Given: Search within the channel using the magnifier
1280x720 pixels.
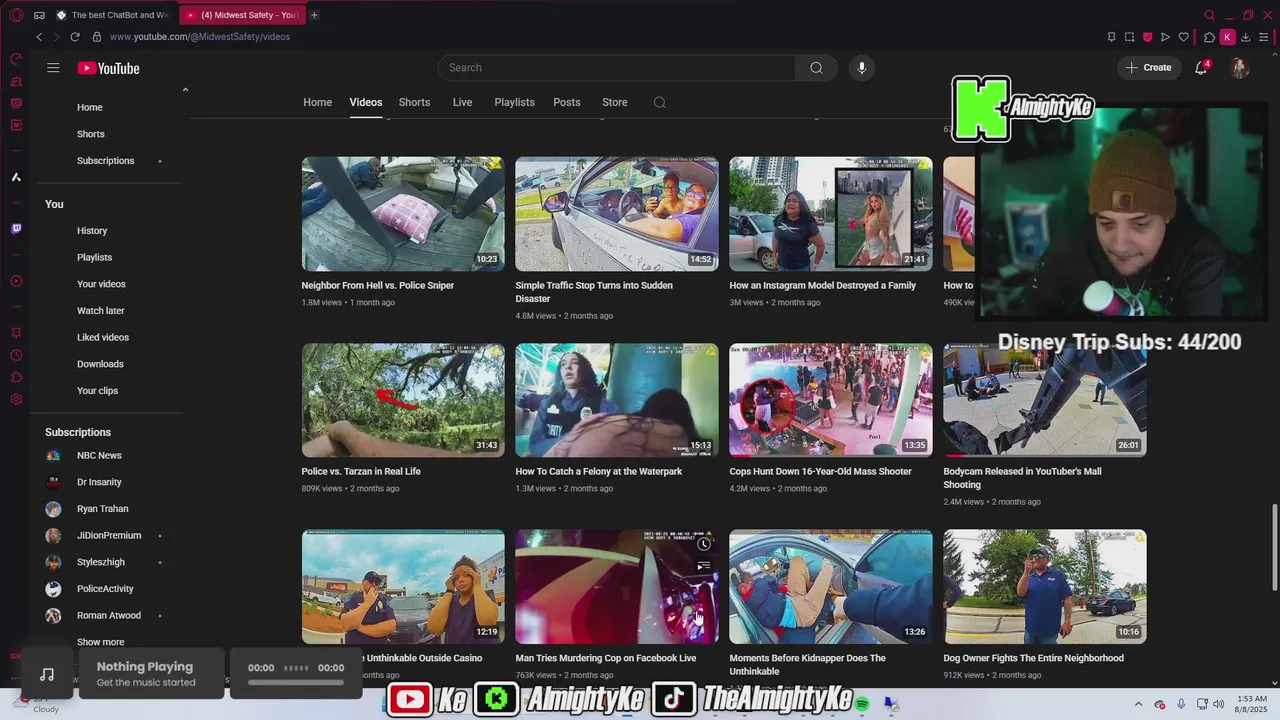Looking at the screenshot, I should click(x=659, y=102).
